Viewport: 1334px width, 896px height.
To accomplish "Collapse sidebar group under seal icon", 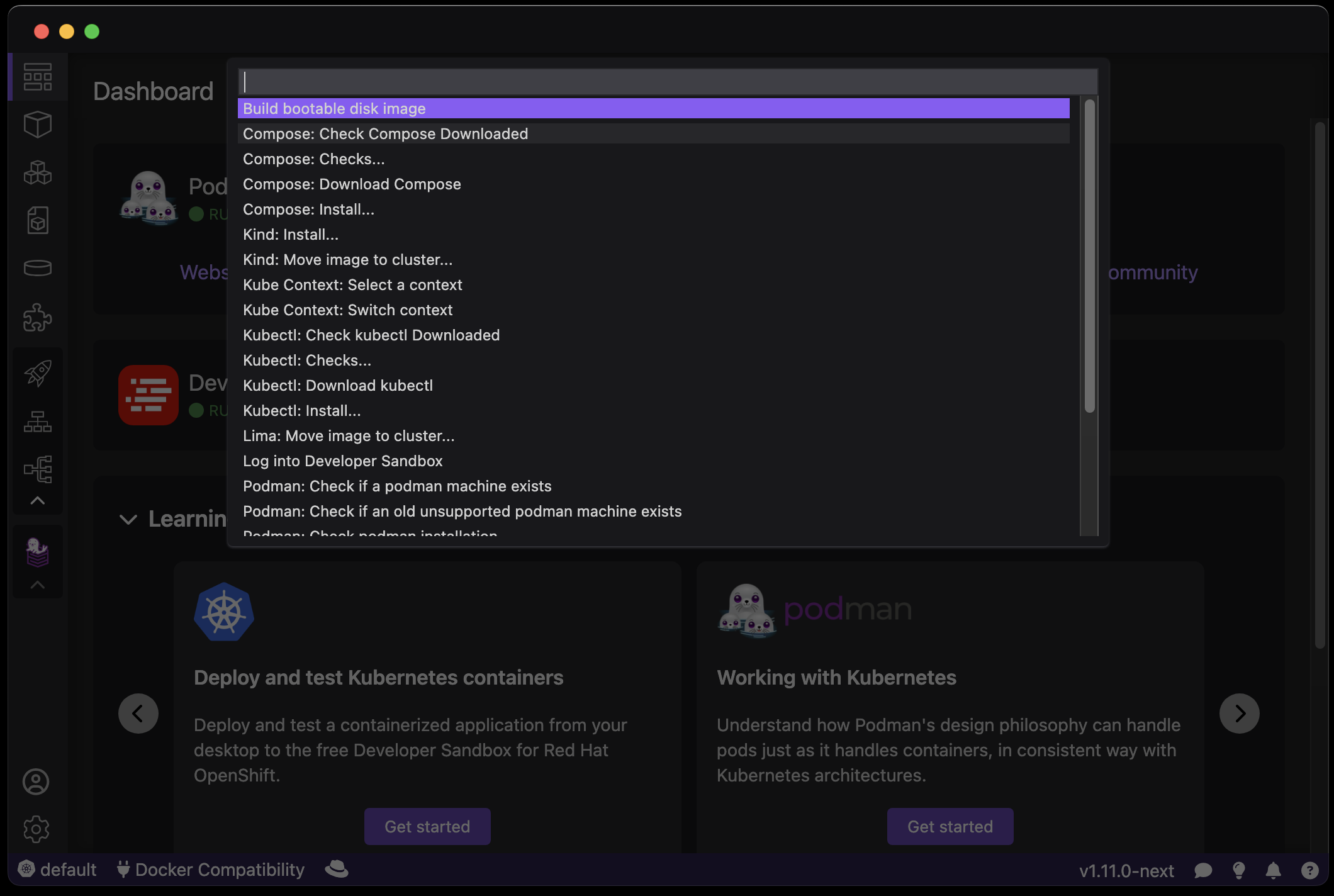I will (37, 585).
